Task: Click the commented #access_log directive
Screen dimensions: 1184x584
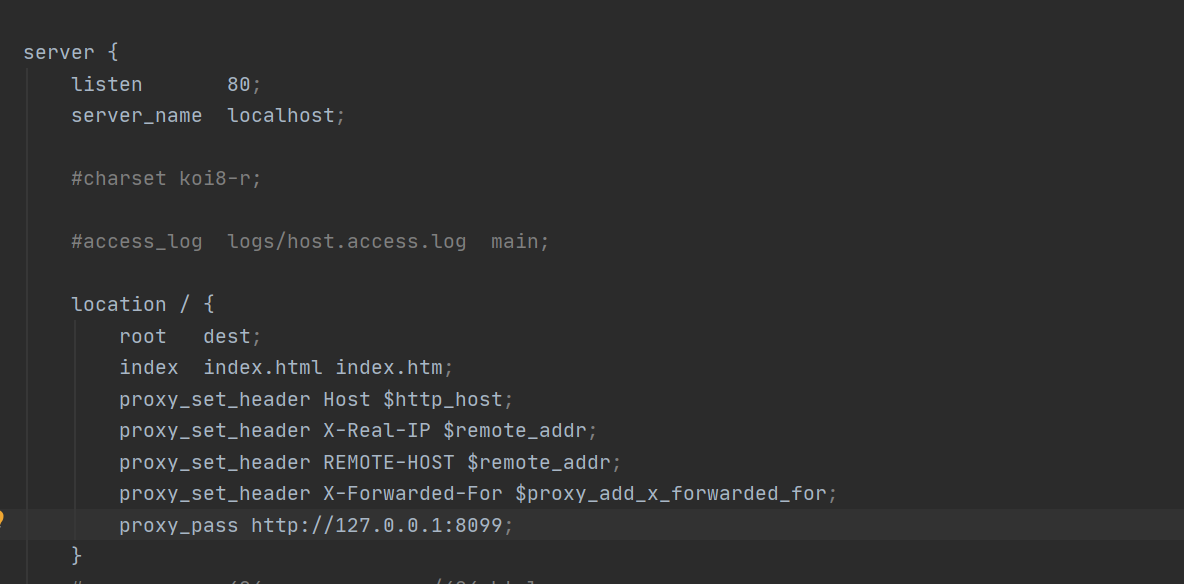Action: coord(137,242)
